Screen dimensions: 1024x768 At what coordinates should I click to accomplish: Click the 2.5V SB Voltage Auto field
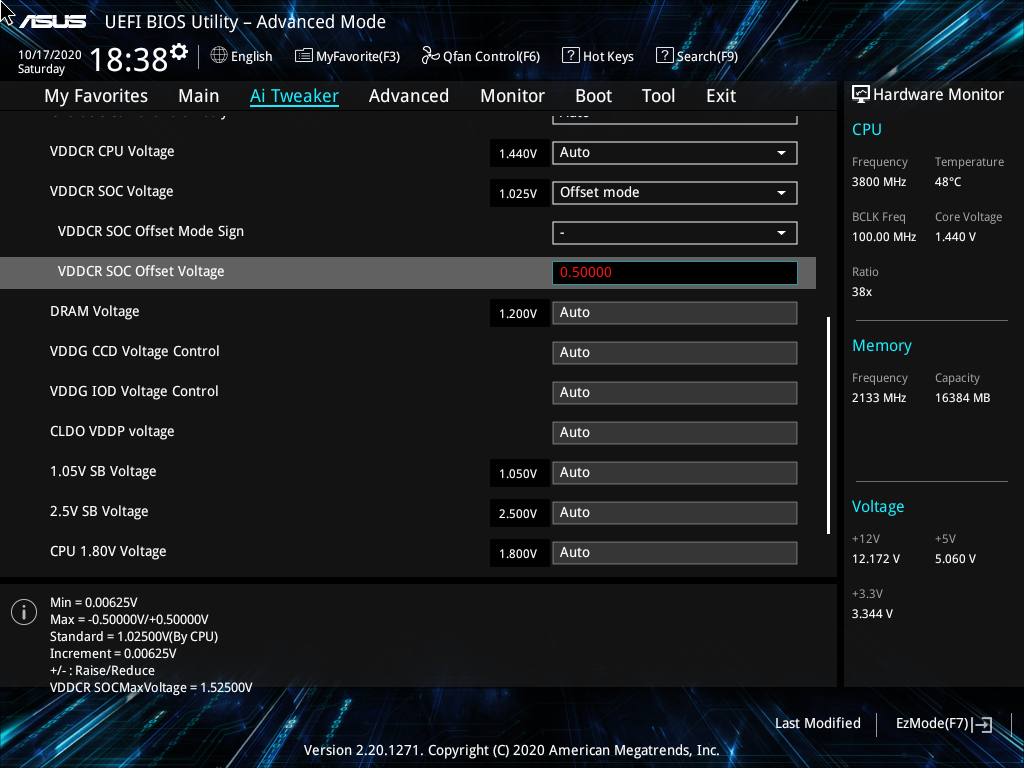pyautogui.click(x=675, y=513)
